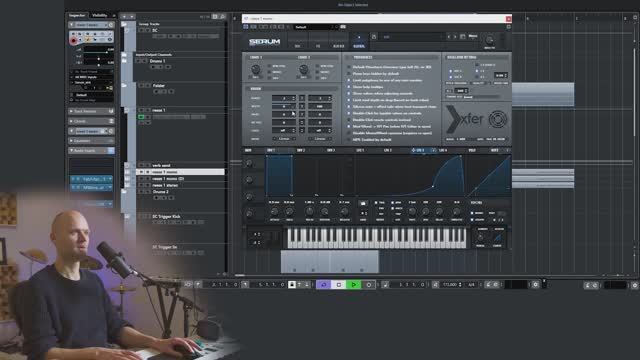The image size is (640, 360).
Task: Click the Stop button in transport bar
Action: [338, 284]
